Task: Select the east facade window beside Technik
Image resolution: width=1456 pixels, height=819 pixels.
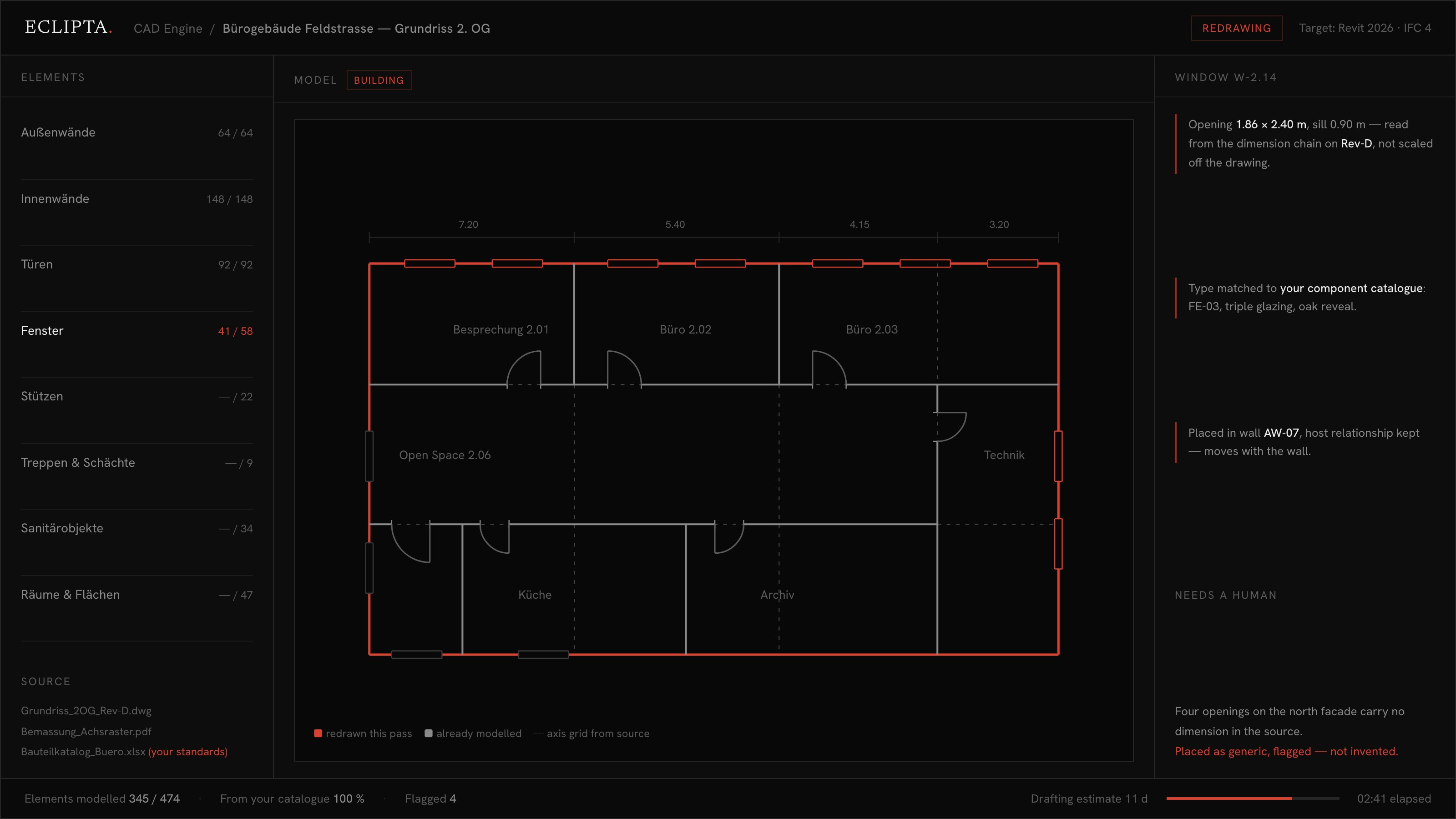Action: pos(1058,456)
